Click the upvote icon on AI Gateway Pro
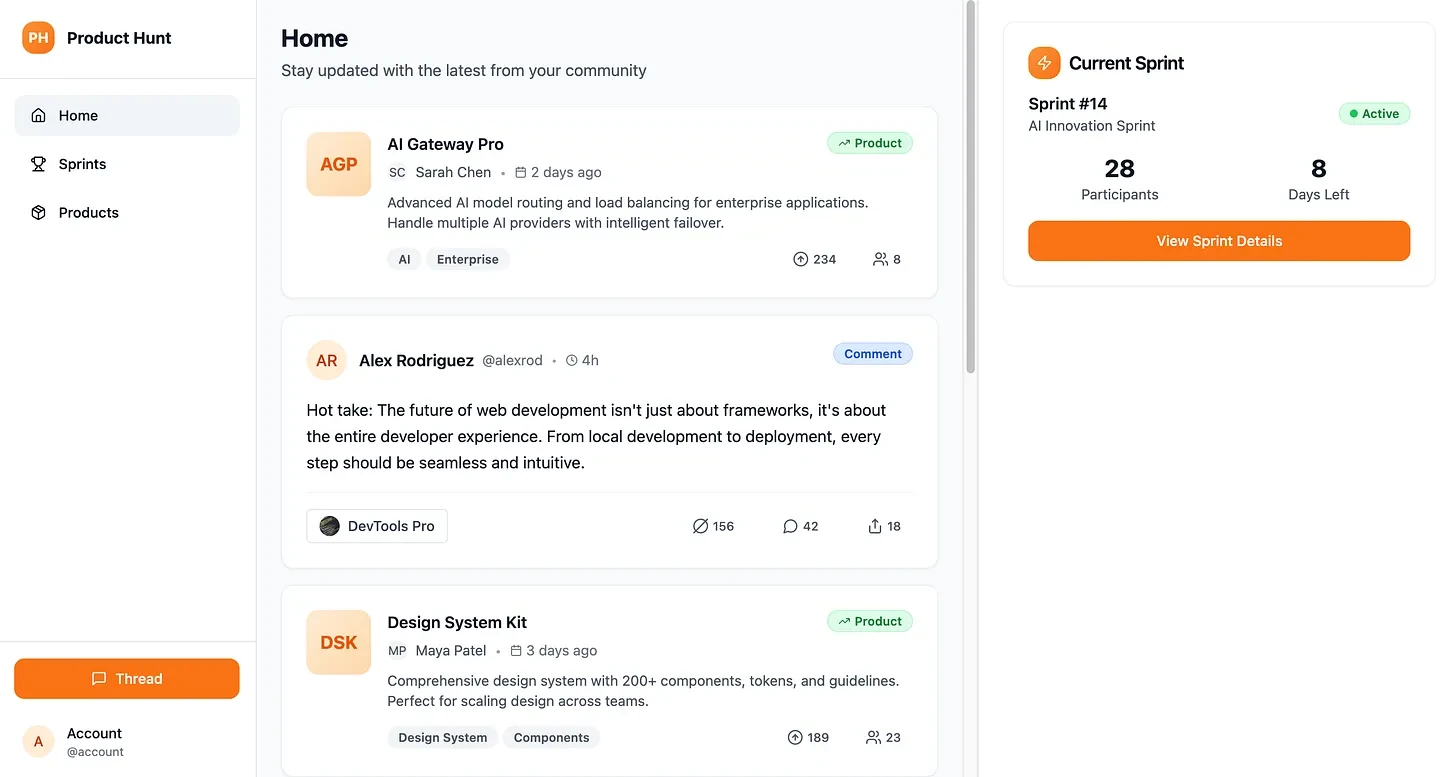 click(800, 259)
